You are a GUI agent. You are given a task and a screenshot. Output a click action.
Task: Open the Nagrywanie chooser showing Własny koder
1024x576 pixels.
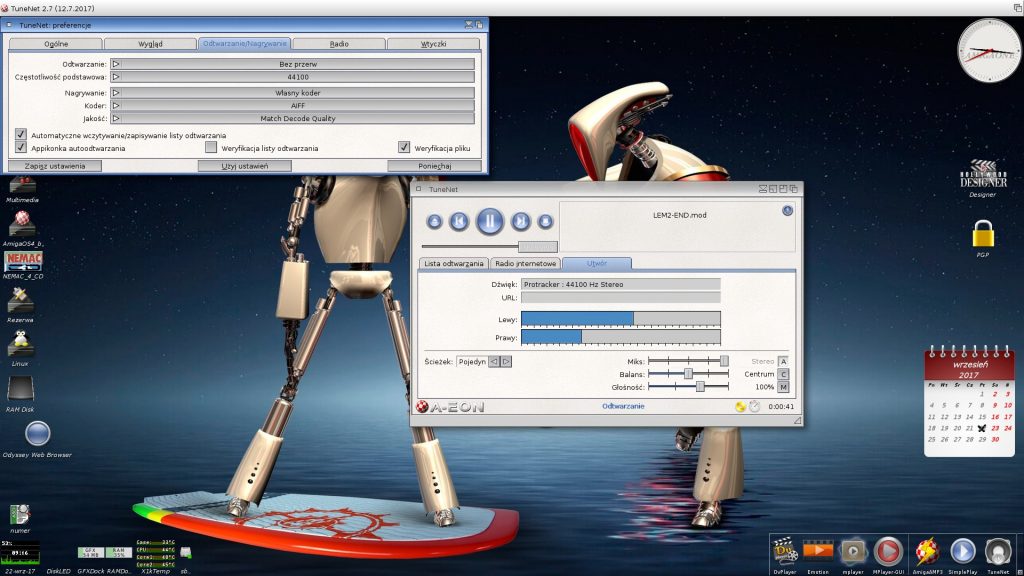(x=292, y=93)
